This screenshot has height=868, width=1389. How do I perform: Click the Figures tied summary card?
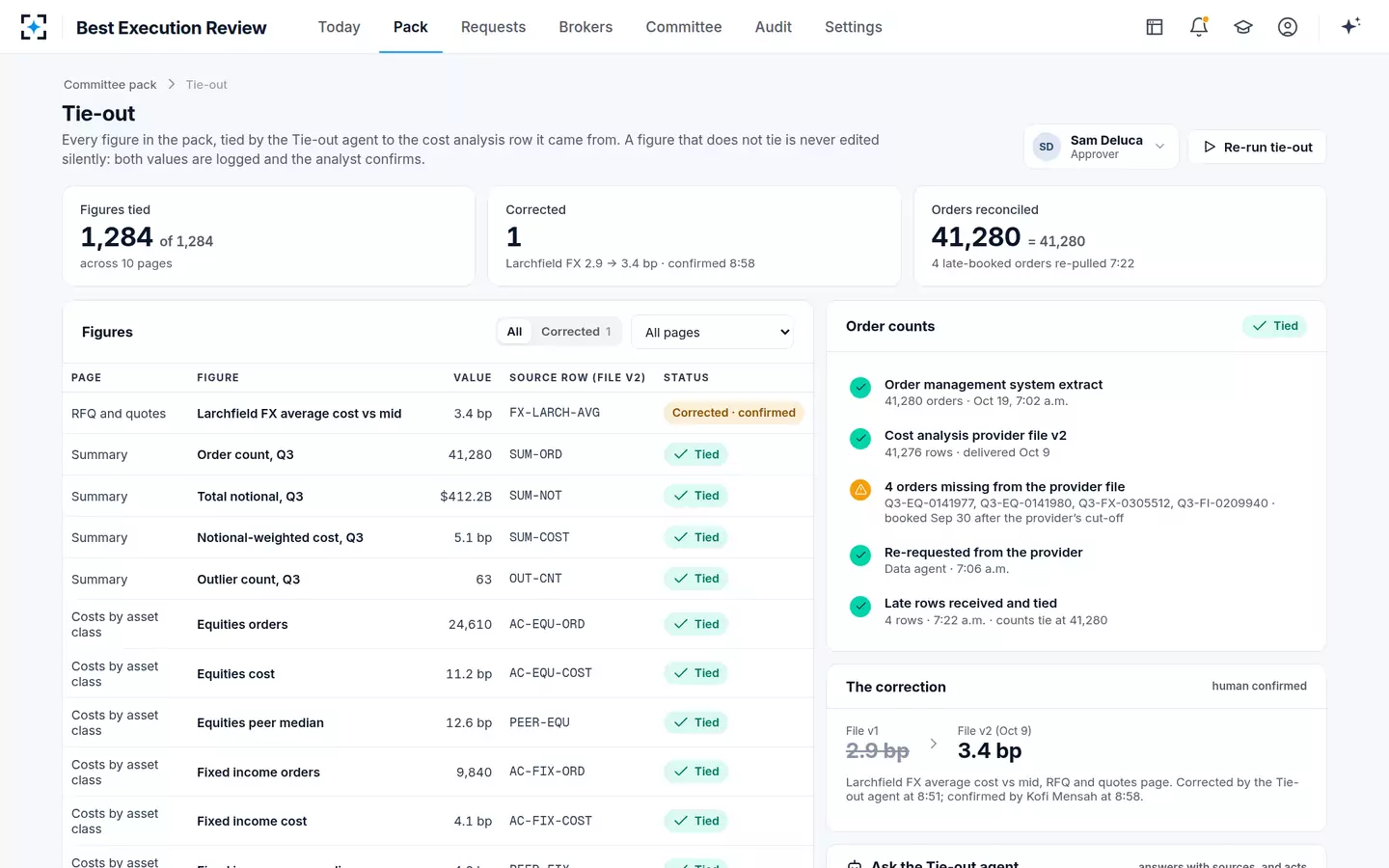coord(269,236)
